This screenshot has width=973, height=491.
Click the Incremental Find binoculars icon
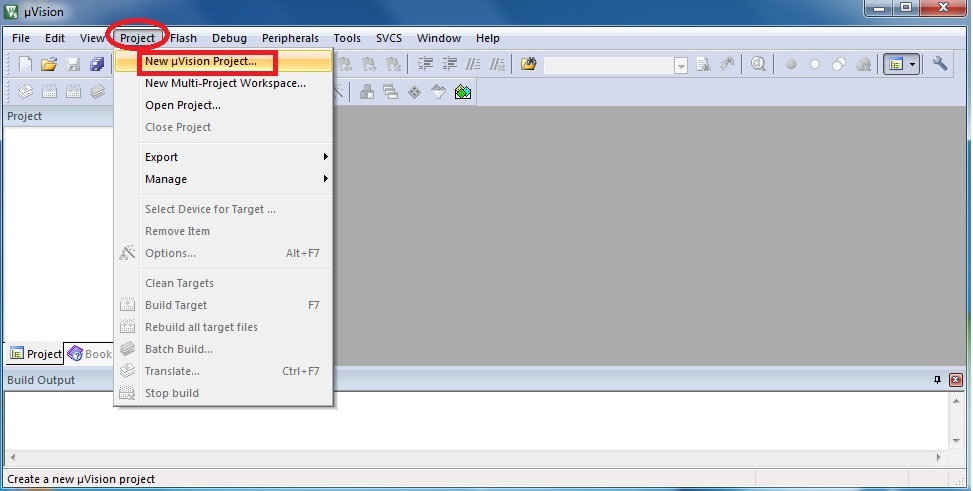[x=727, y=64]
